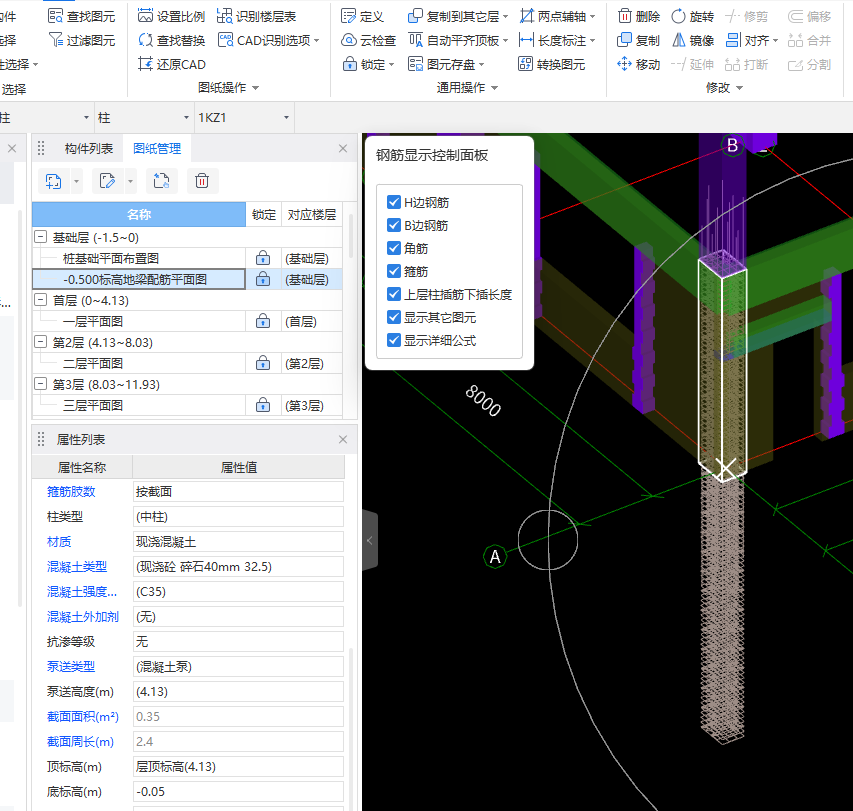The image size is (853, 811).
Task: Open the 识别楼层表 tool
Action: [x=256, y=16]
